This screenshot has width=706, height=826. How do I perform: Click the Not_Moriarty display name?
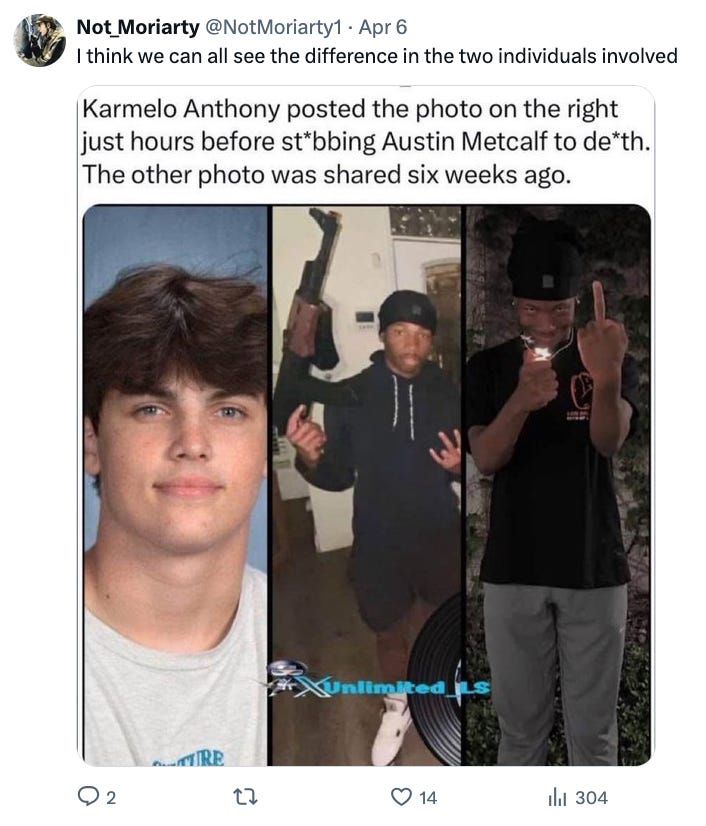[x=138, y=27]
